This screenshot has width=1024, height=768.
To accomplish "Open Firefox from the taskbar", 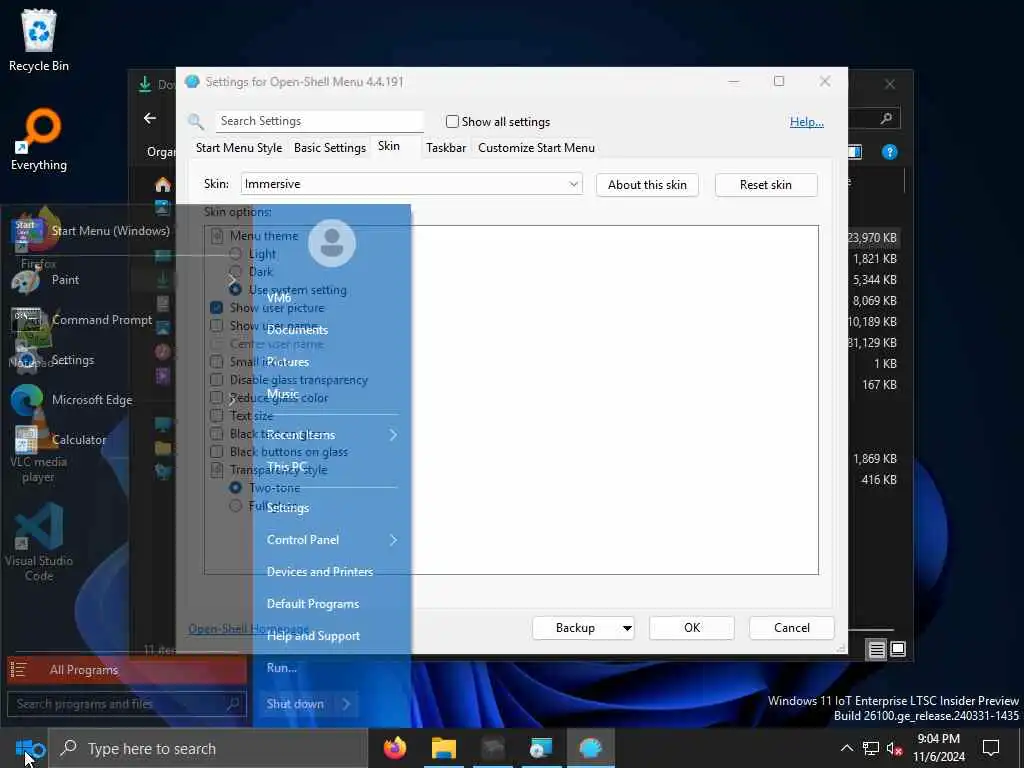I will (394, 748).
